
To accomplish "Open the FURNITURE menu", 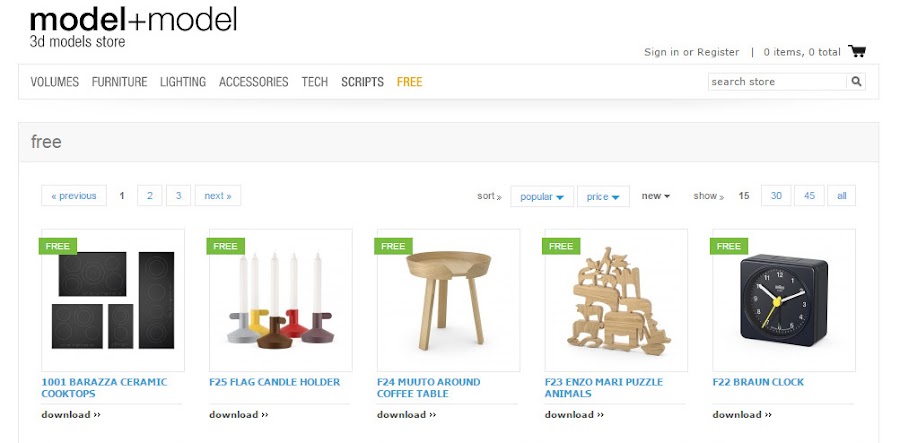I will pos(119,81).
